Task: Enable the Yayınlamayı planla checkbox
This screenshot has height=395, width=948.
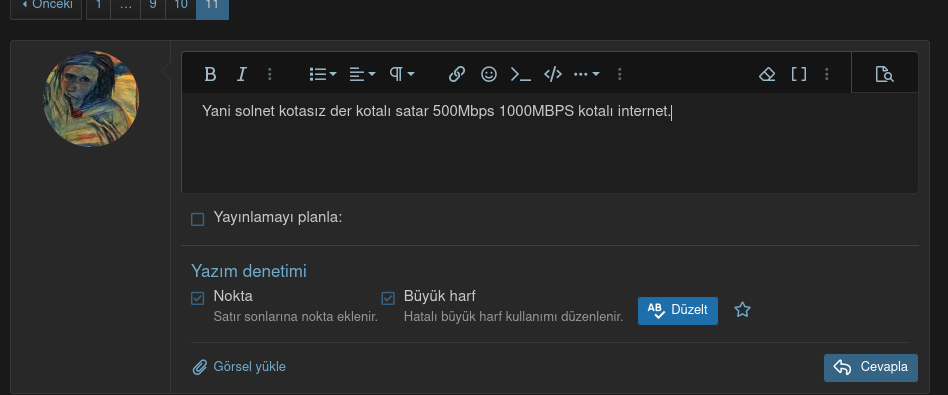Action: pyautogui.click(x=198, y=219)
